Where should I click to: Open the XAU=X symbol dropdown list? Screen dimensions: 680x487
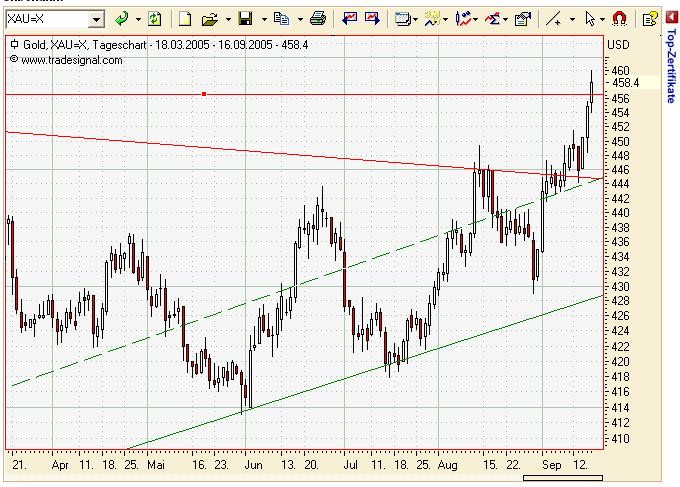pos(96,20)
